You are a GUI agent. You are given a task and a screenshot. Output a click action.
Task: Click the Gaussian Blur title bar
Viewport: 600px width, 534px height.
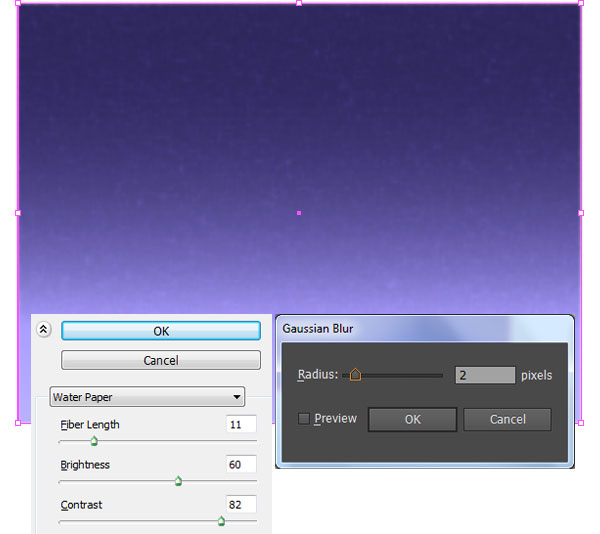tap(425, 329)
